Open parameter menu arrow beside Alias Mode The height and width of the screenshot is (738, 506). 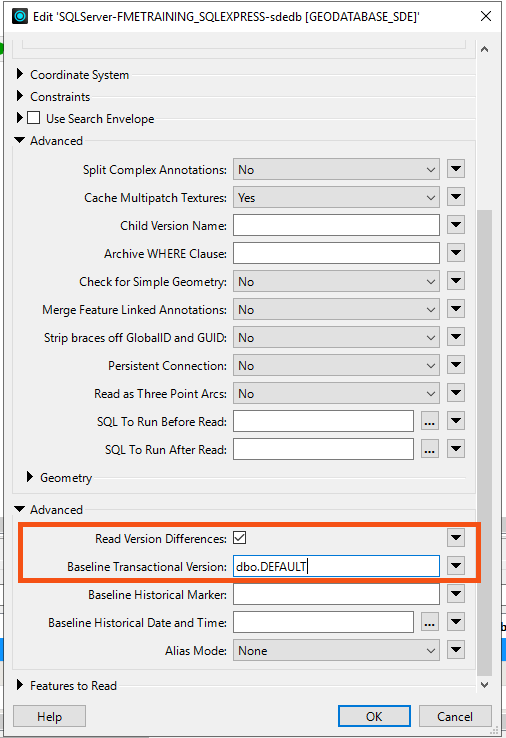pyautogui.click(x=456, y=650)
